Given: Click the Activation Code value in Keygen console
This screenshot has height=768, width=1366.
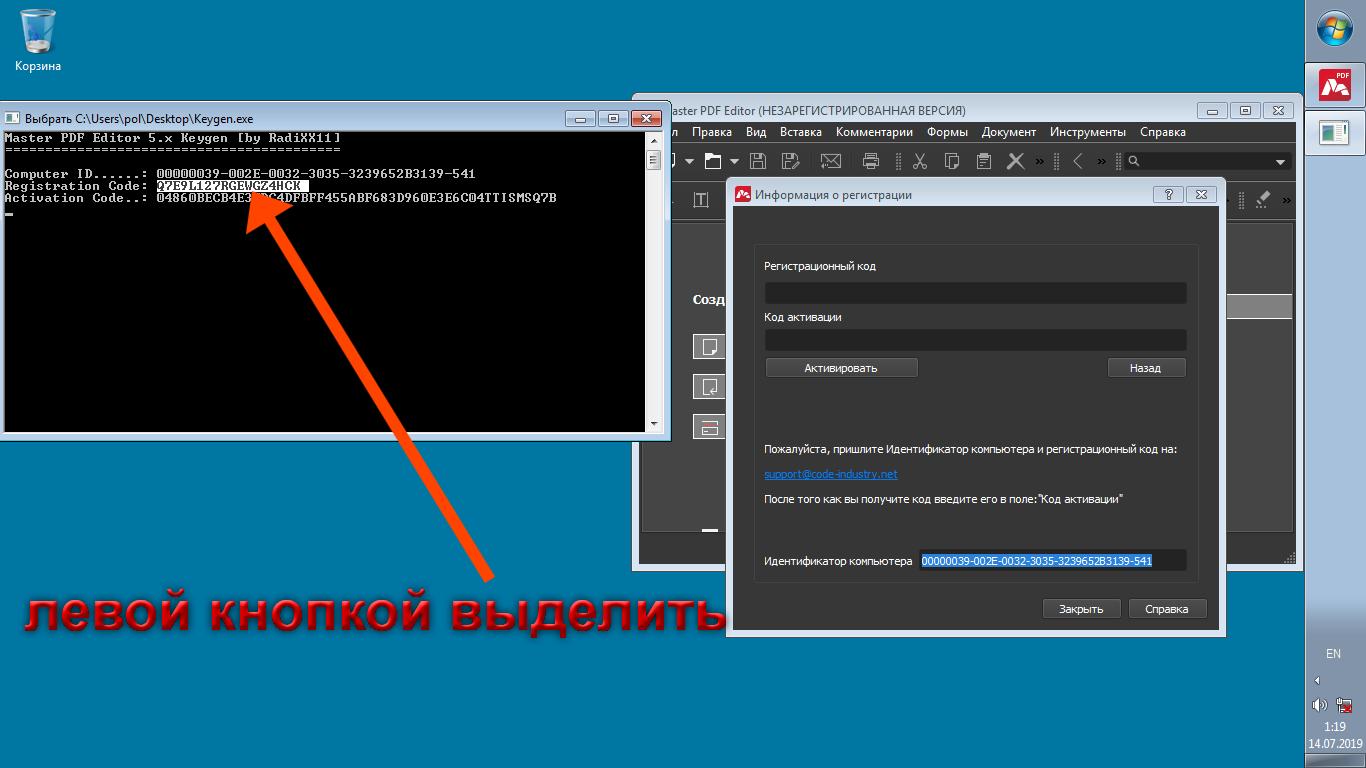Looking at the screenshot, I should coord(356,198).
